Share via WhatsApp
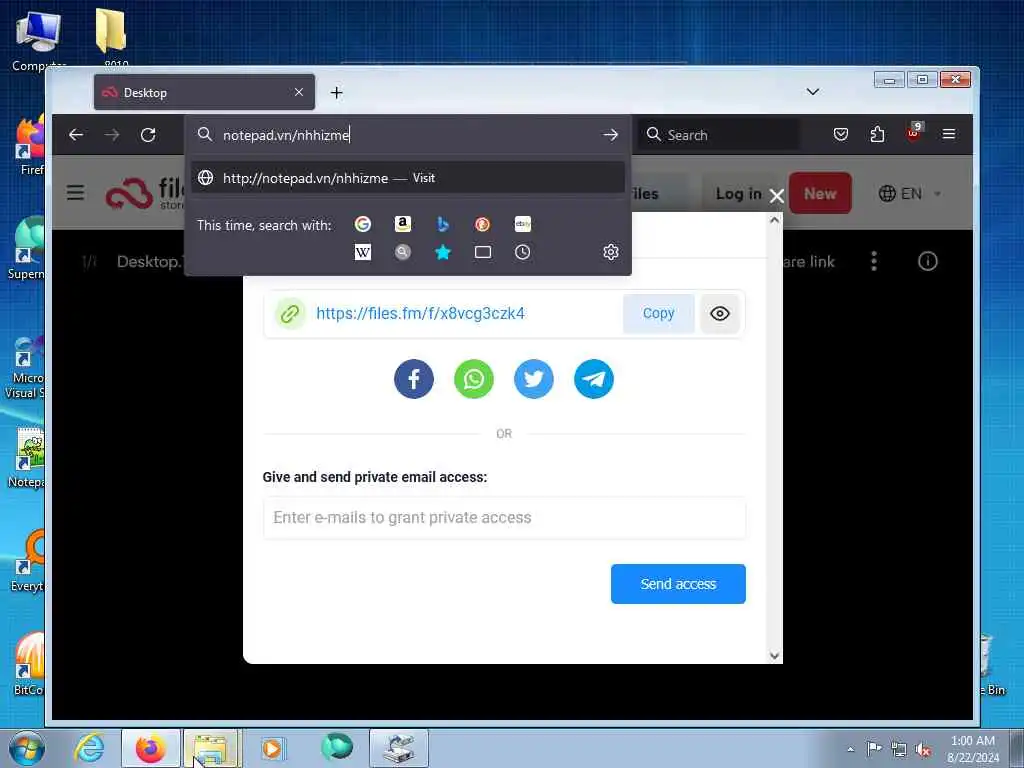Screen dimensions: 1024x768 click(473, 379)
